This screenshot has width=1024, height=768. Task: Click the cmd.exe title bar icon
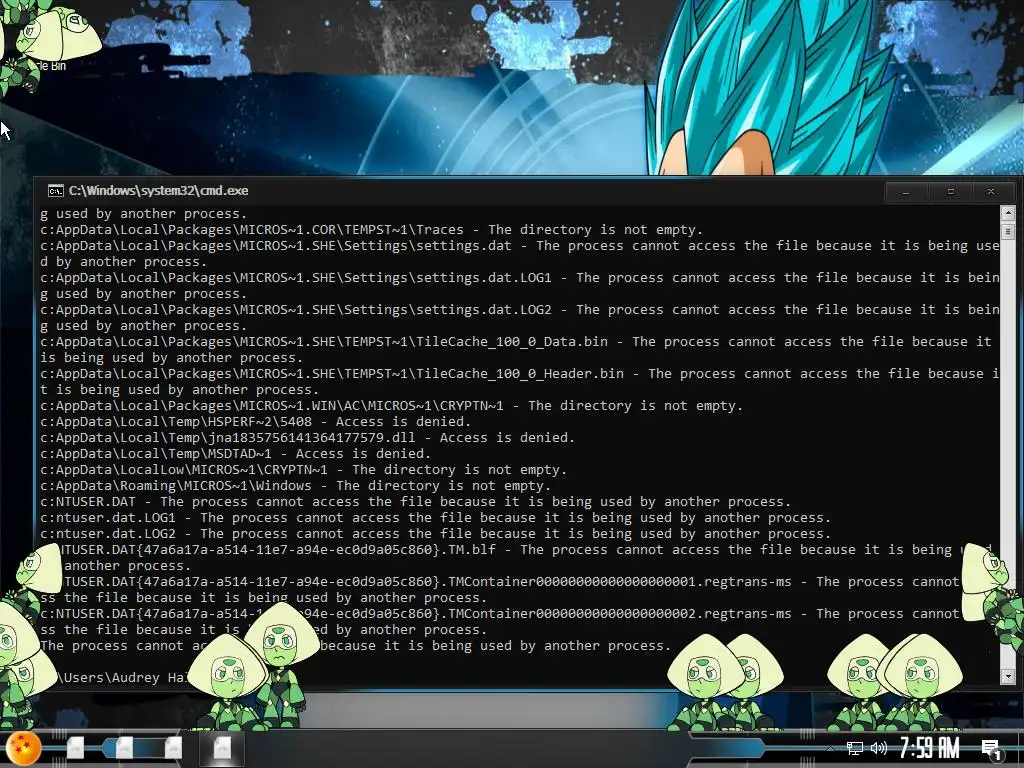pos(56,191)
